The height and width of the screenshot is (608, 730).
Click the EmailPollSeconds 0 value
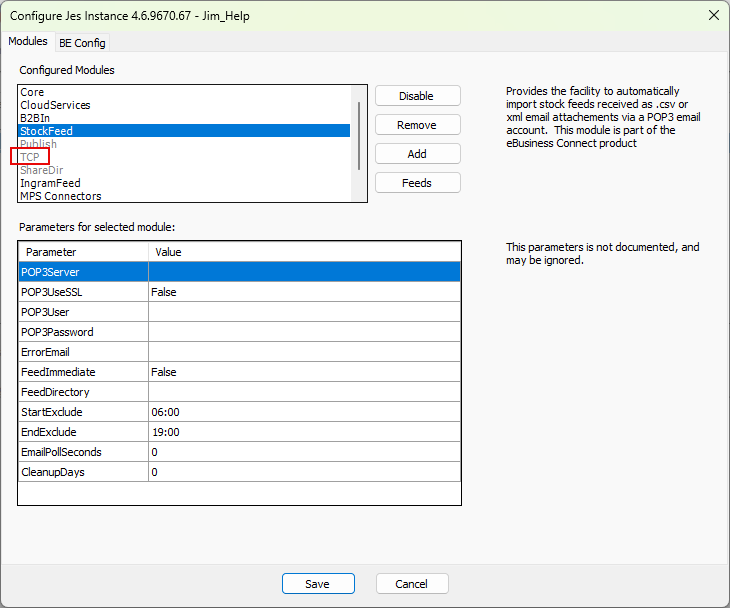click(304, 452)
